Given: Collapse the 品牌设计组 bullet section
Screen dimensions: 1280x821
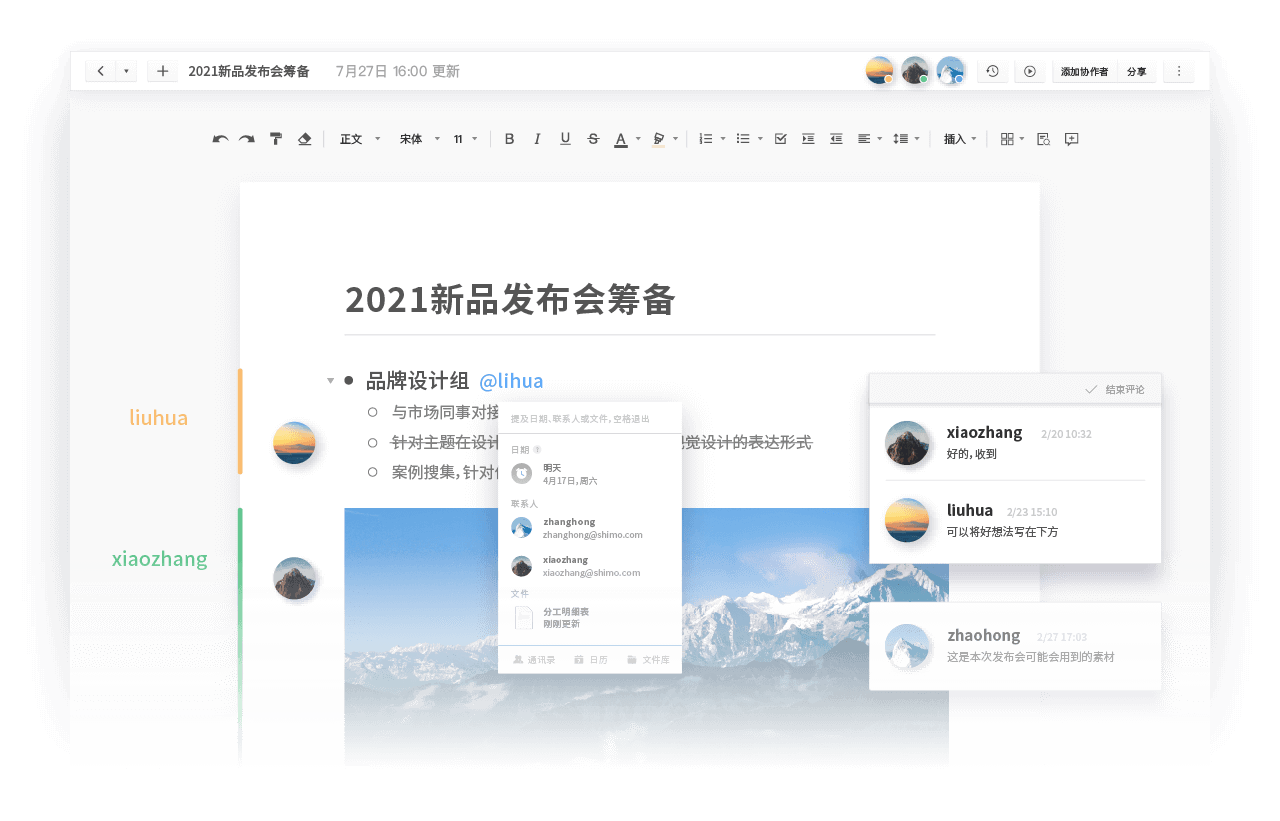Looking at the screenshot, I should [330, 380].
